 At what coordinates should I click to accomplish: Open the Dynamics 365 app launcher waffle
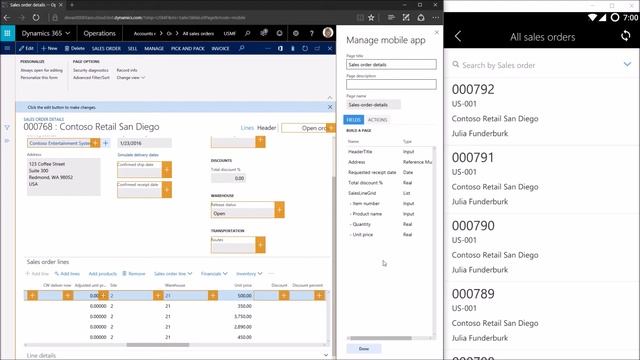pos(7,33)
